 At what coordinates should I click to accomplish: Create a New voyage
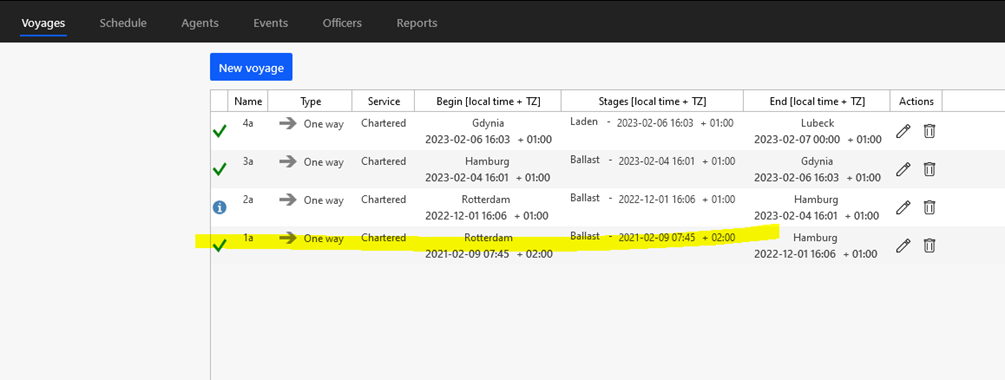coord(251,67)
